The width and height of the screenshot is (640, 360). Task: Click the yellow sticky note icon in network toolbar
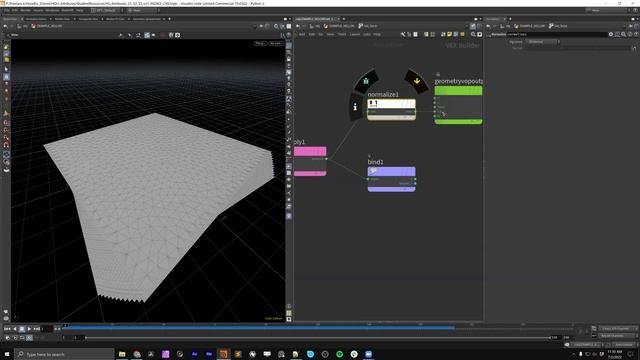coord(449,34)
